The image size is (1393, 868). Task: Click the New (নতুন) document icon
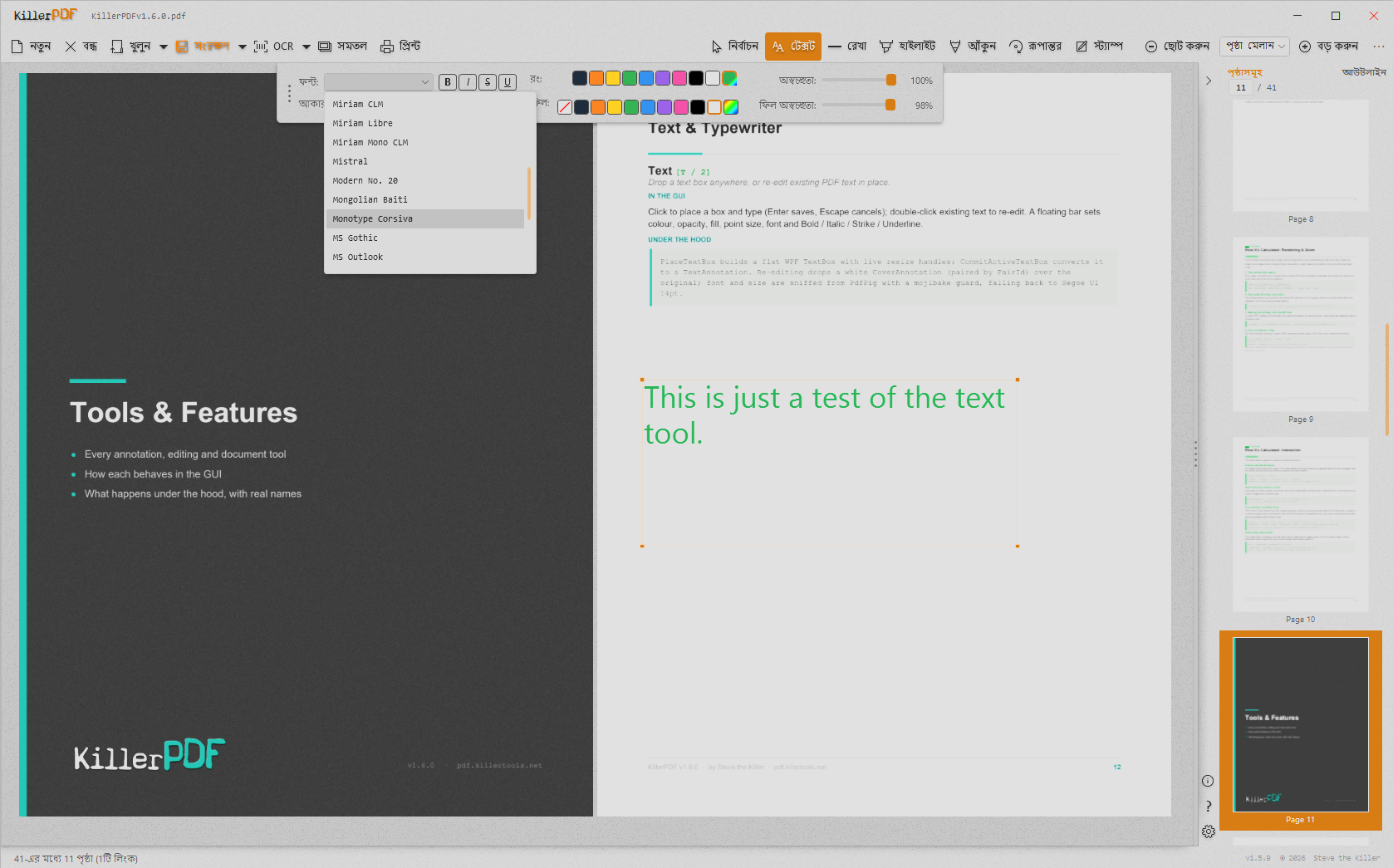(17, 47)
